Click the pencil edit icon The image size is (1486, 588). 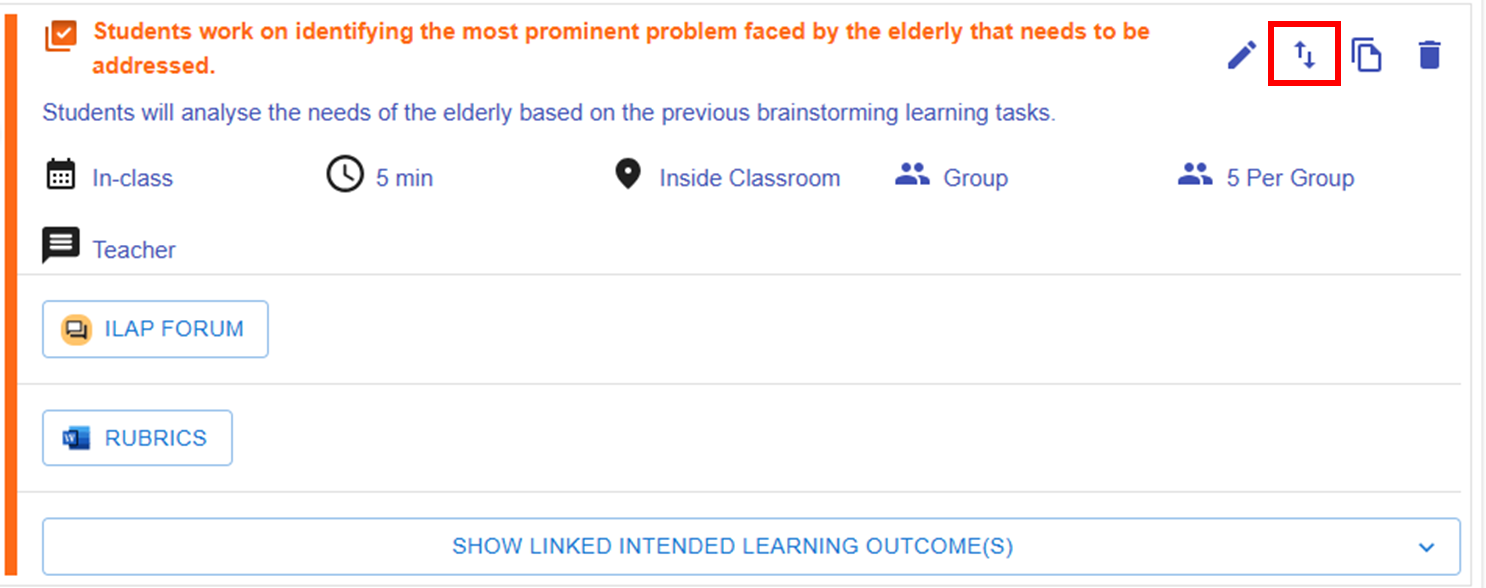coord(1241,54)
